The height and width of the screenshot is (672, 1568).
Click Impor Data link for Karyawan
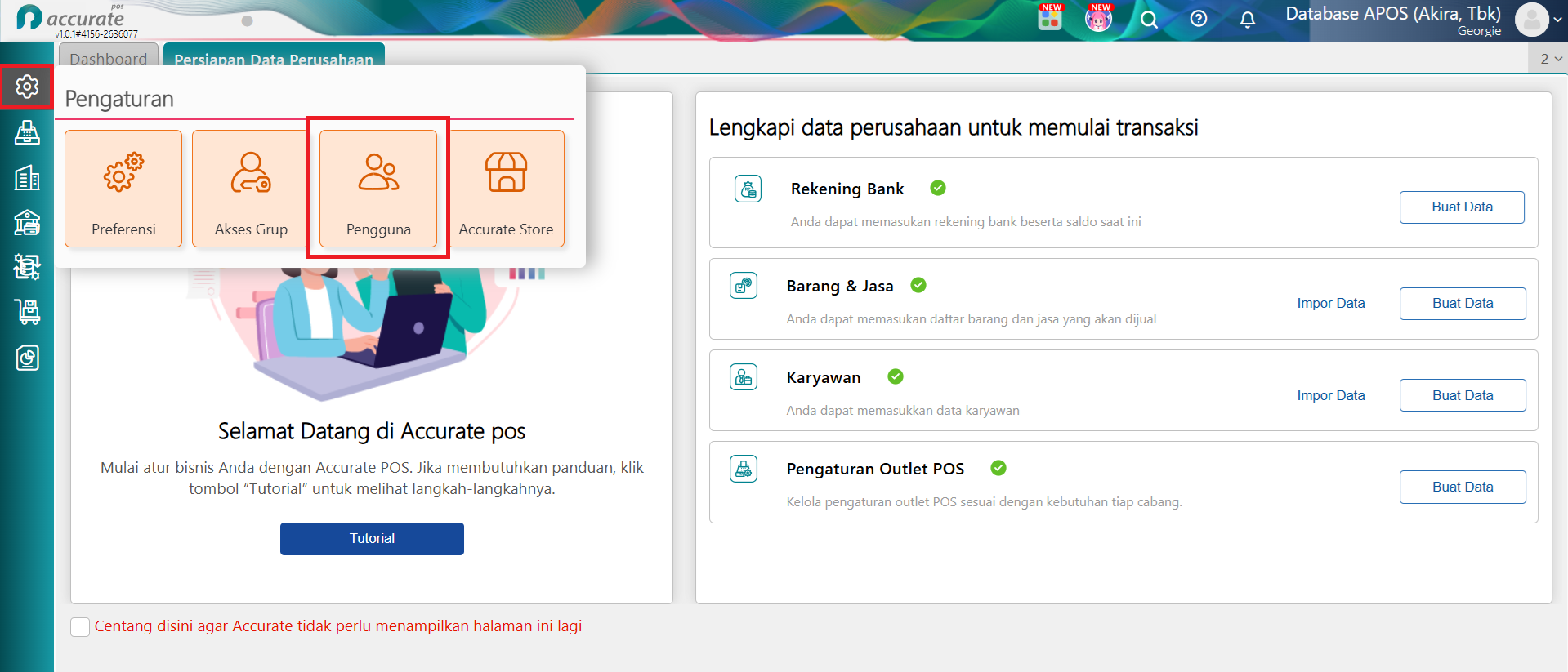tap(1331, 395)
